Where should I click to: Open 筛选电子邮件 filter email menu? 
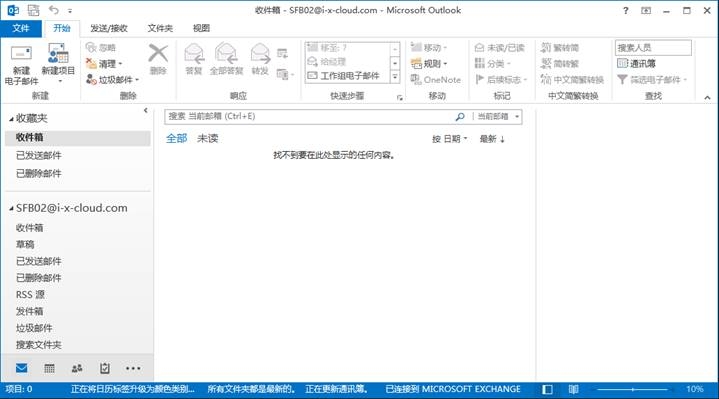point(652,79)
